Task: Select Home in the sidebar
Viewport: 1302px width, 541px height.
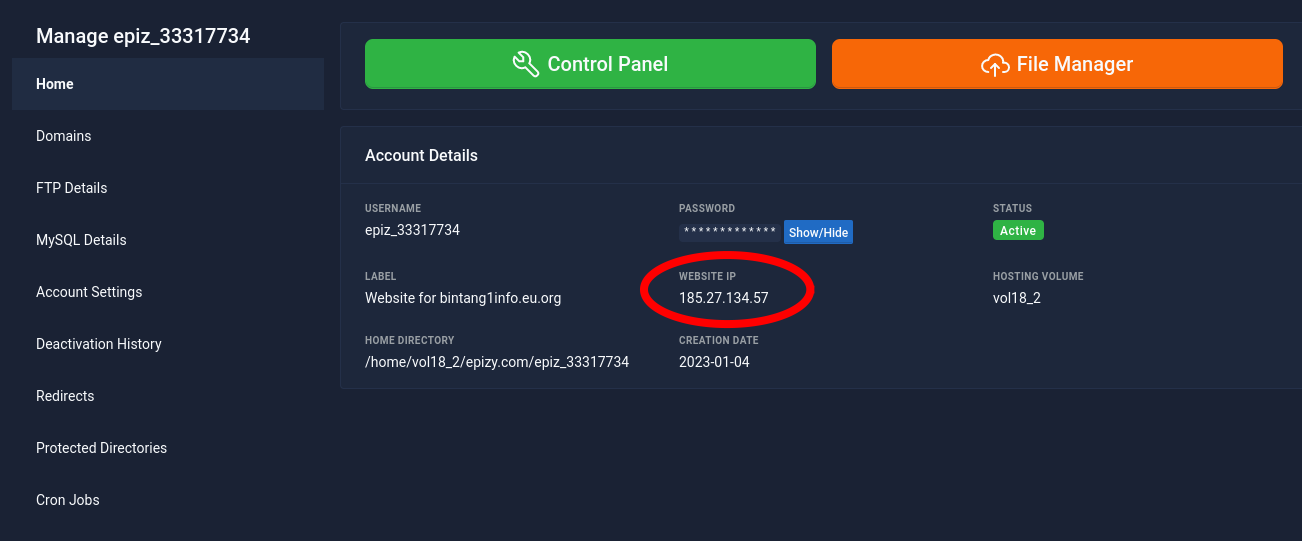Action: pos(55,84)
